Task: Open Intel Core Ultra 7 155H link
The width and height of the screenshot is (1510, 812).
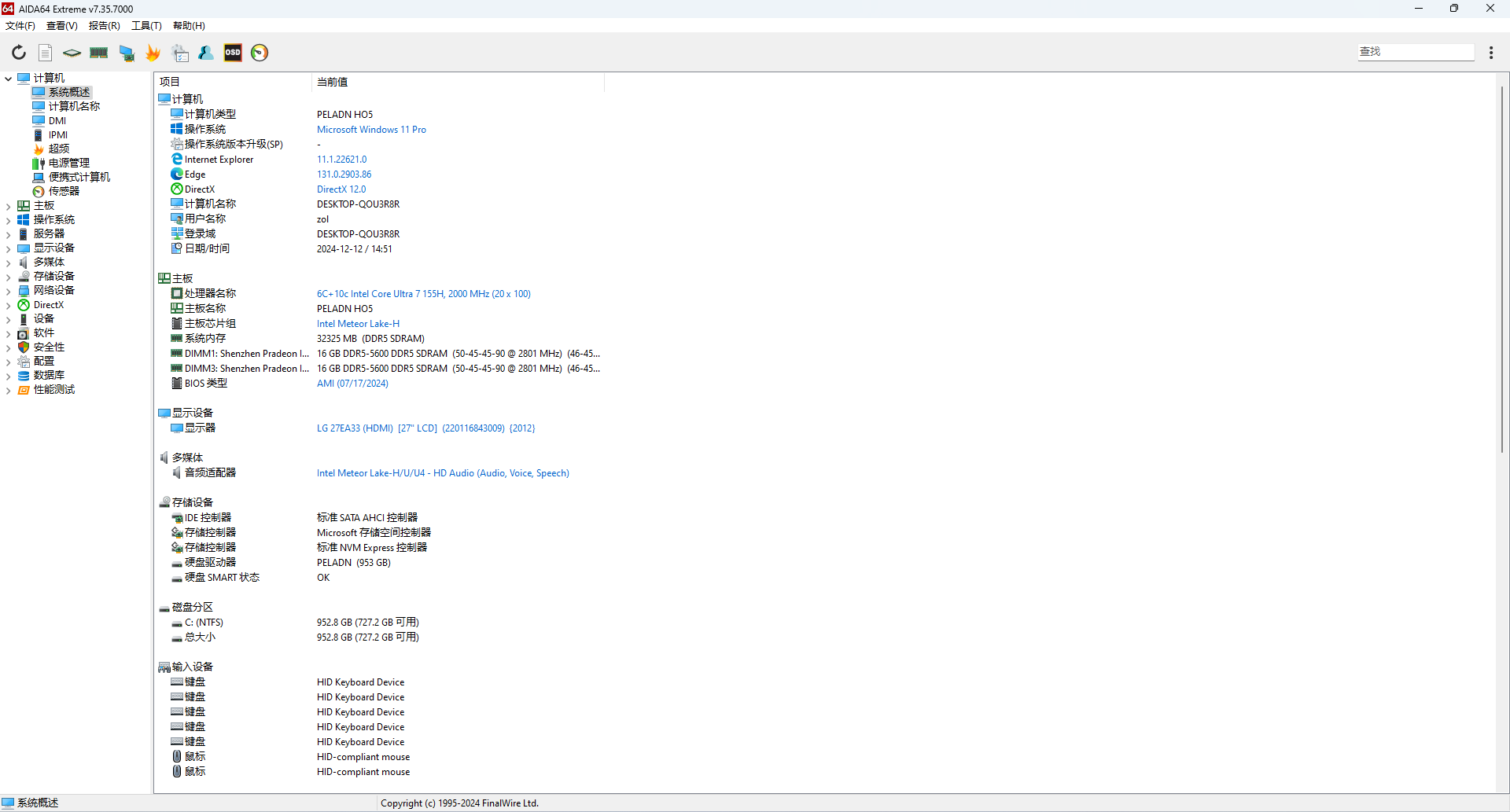Action: [424, 294]
